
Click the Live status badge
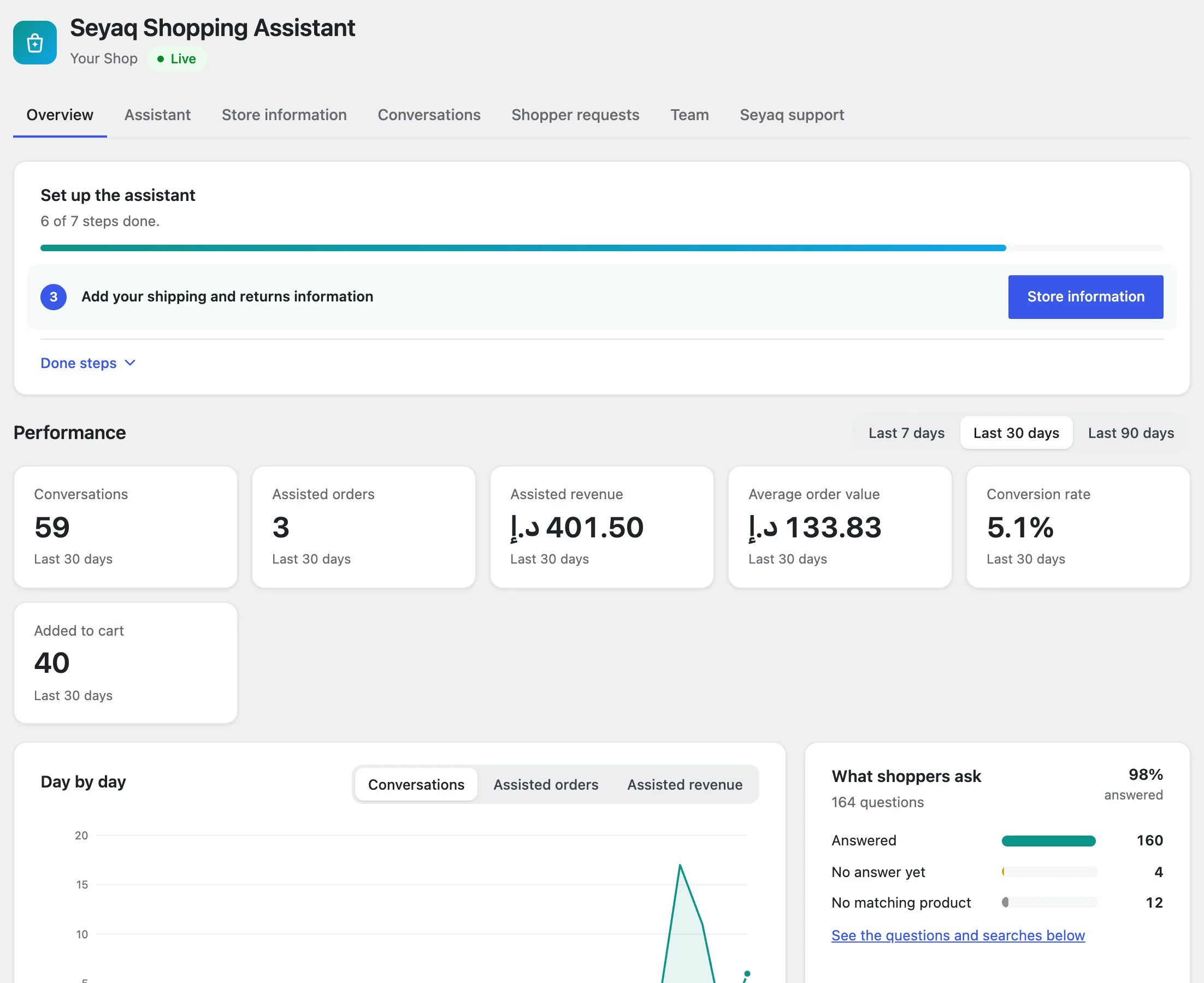pyautogui.click(x=176, y=59)
